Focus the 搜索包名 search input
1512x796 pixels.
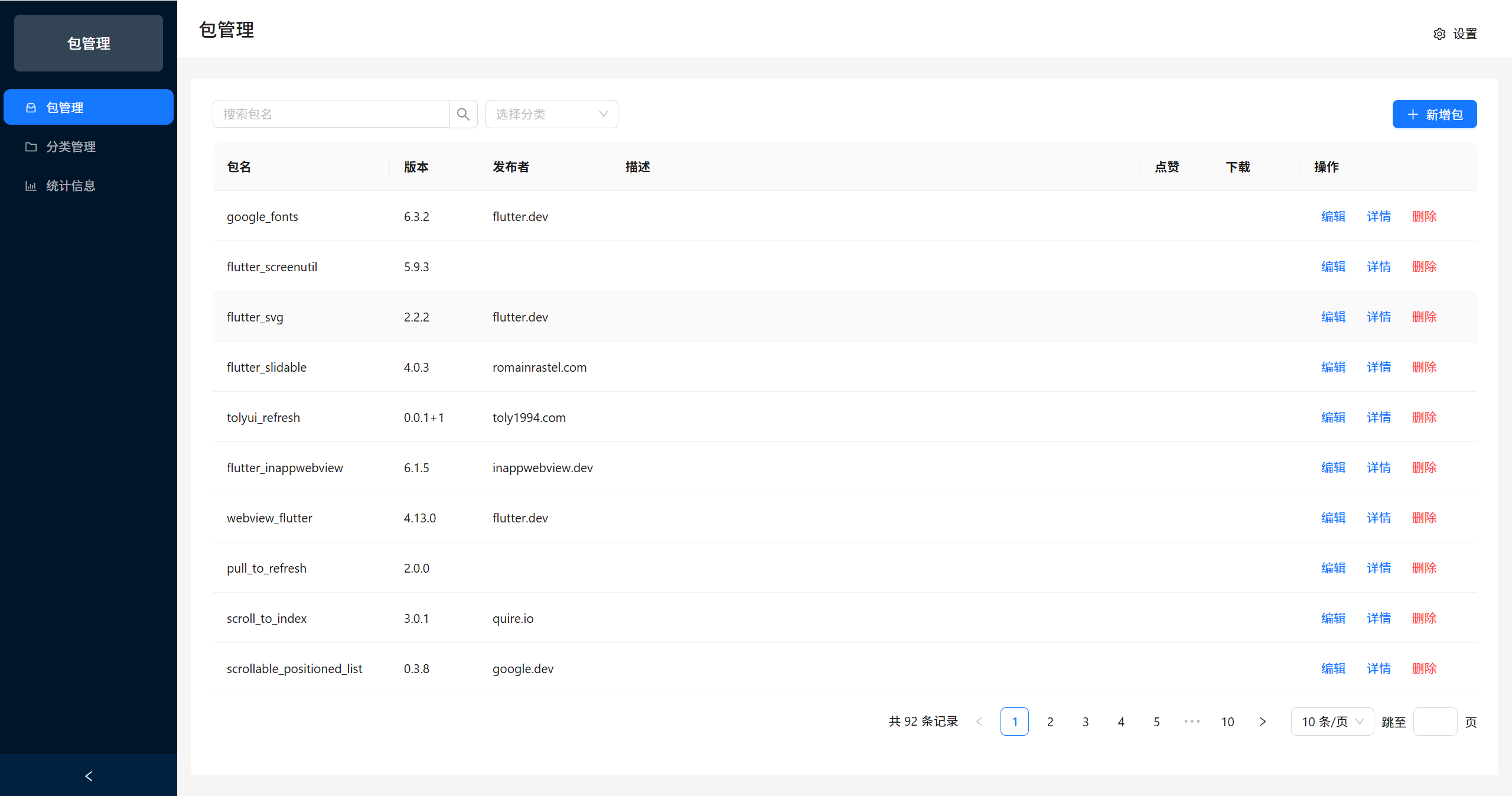tap(331, 114)
